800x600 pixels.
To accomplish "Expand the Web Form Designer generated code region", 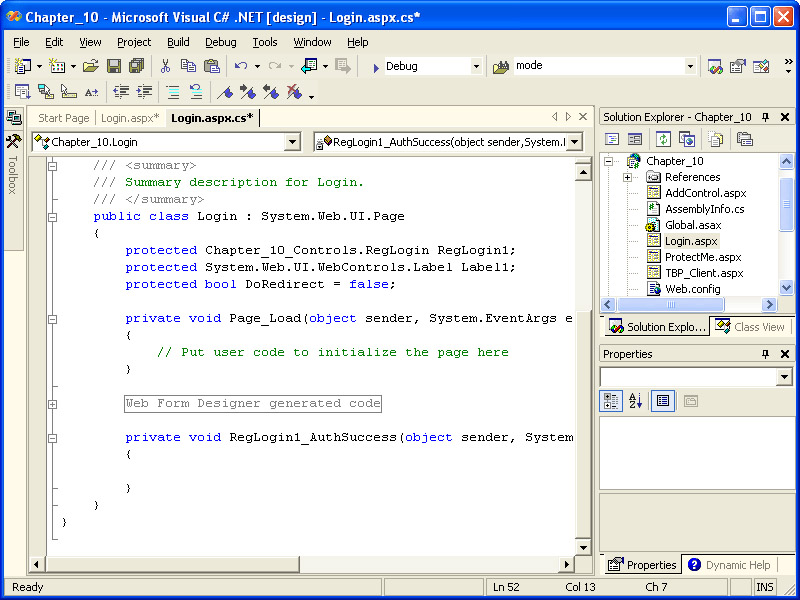I will click(52, 404).
